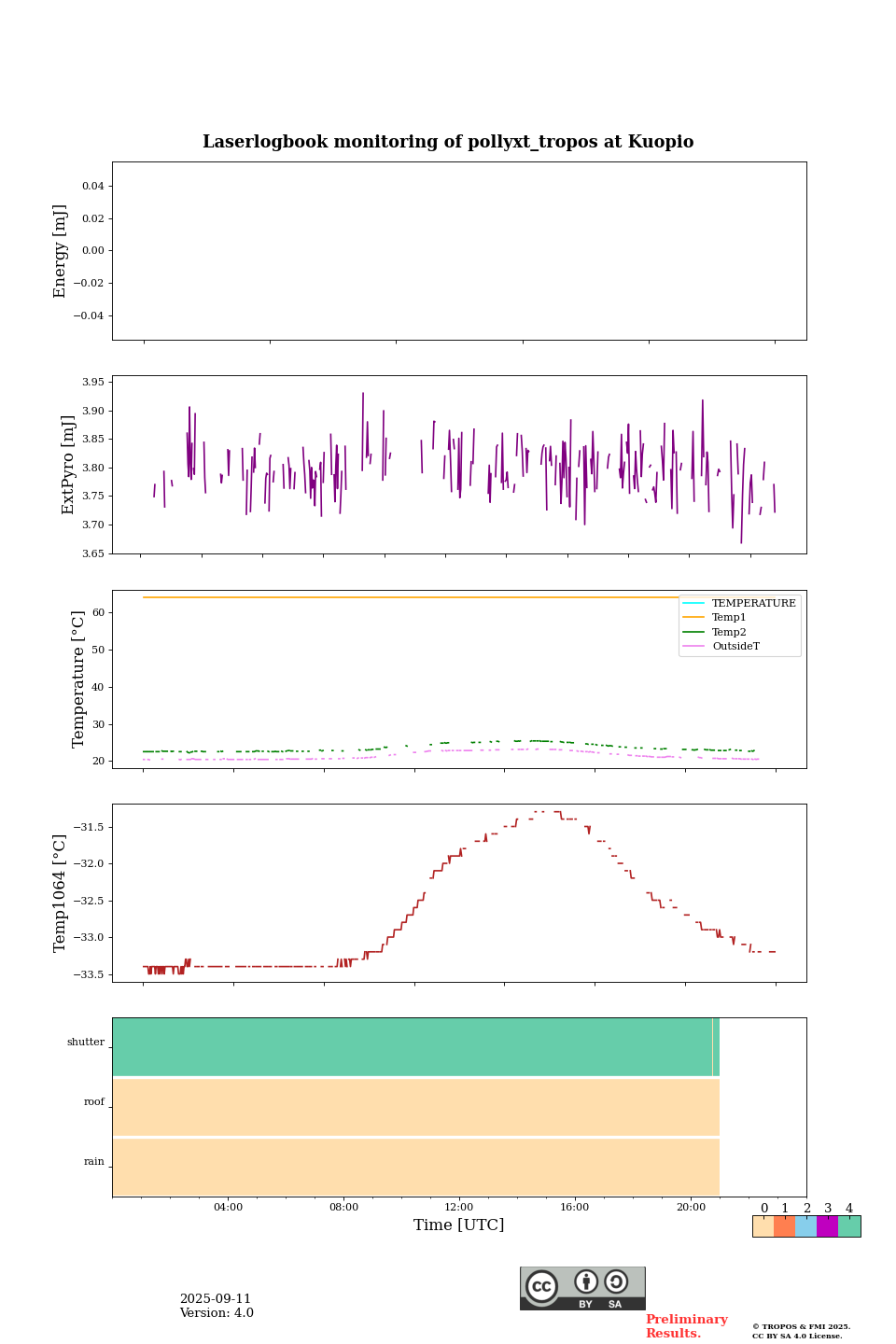Click the green colorbar swatch for 4
This screenshot has height=1344, width=896.
tap(849, 1226)
